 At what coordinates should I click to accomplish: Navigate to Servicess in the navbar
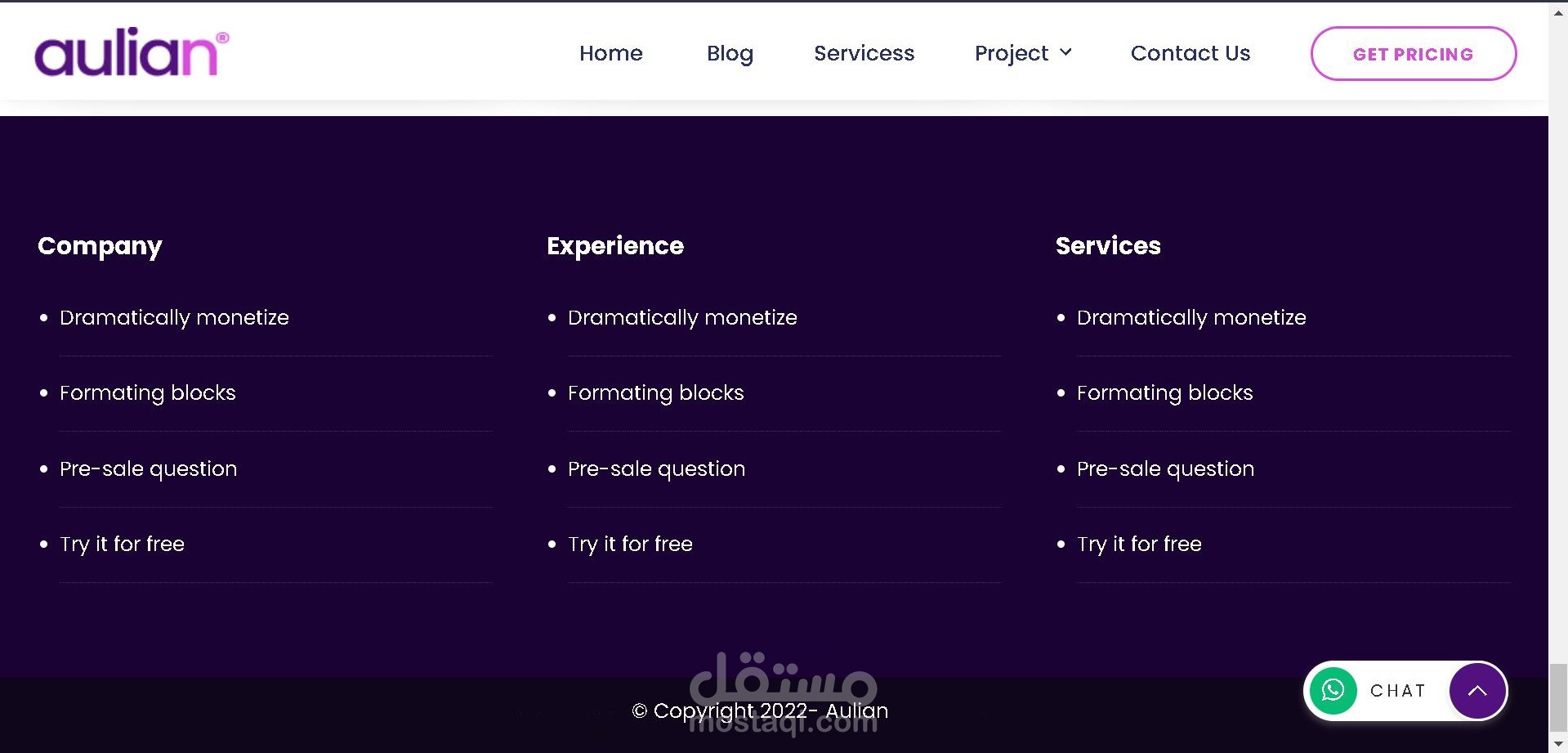click(x=864, y=53)
